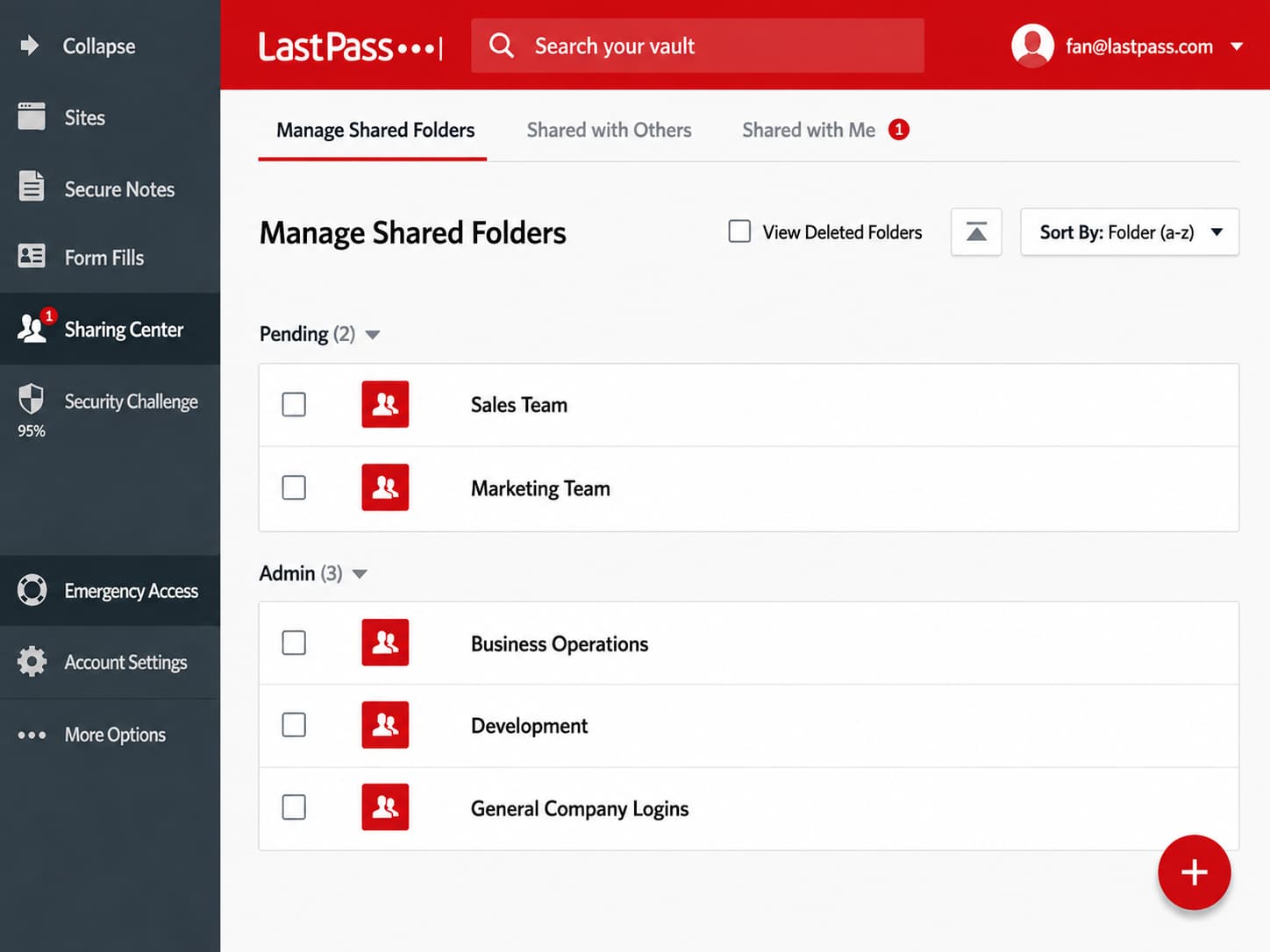Click the collapse-all folders arrow button
This screenshot has height=952, width=1270.
point(976,232)
